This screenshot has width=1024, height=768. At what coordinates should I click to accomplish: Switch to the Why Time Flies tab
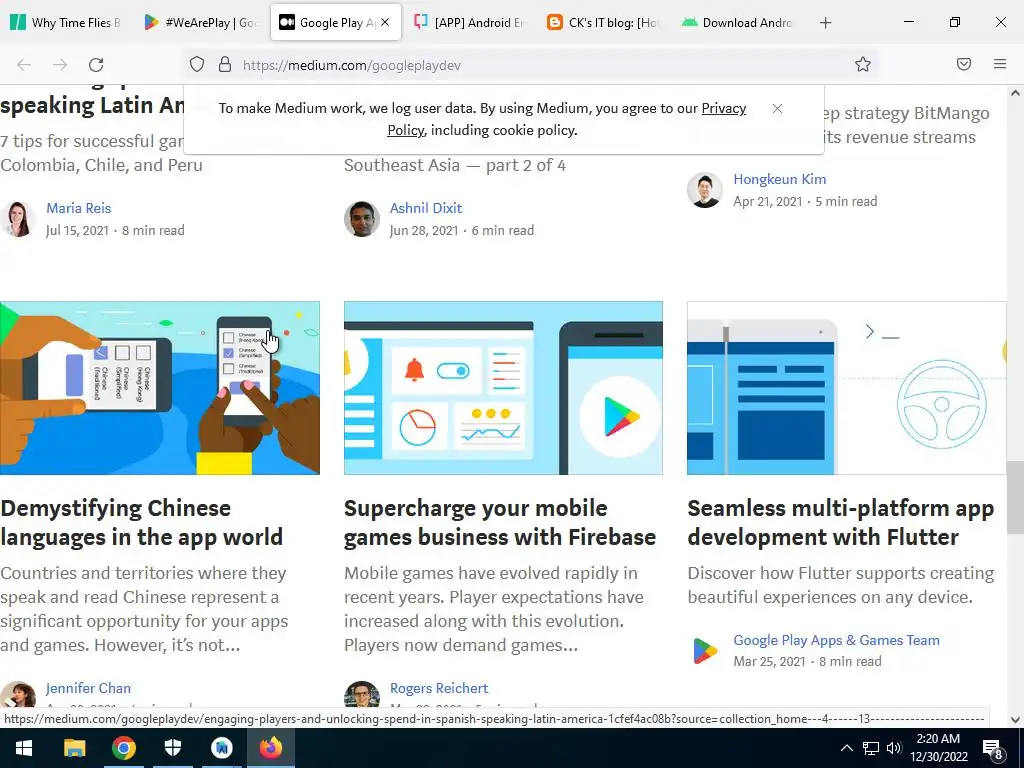point(65,23)
